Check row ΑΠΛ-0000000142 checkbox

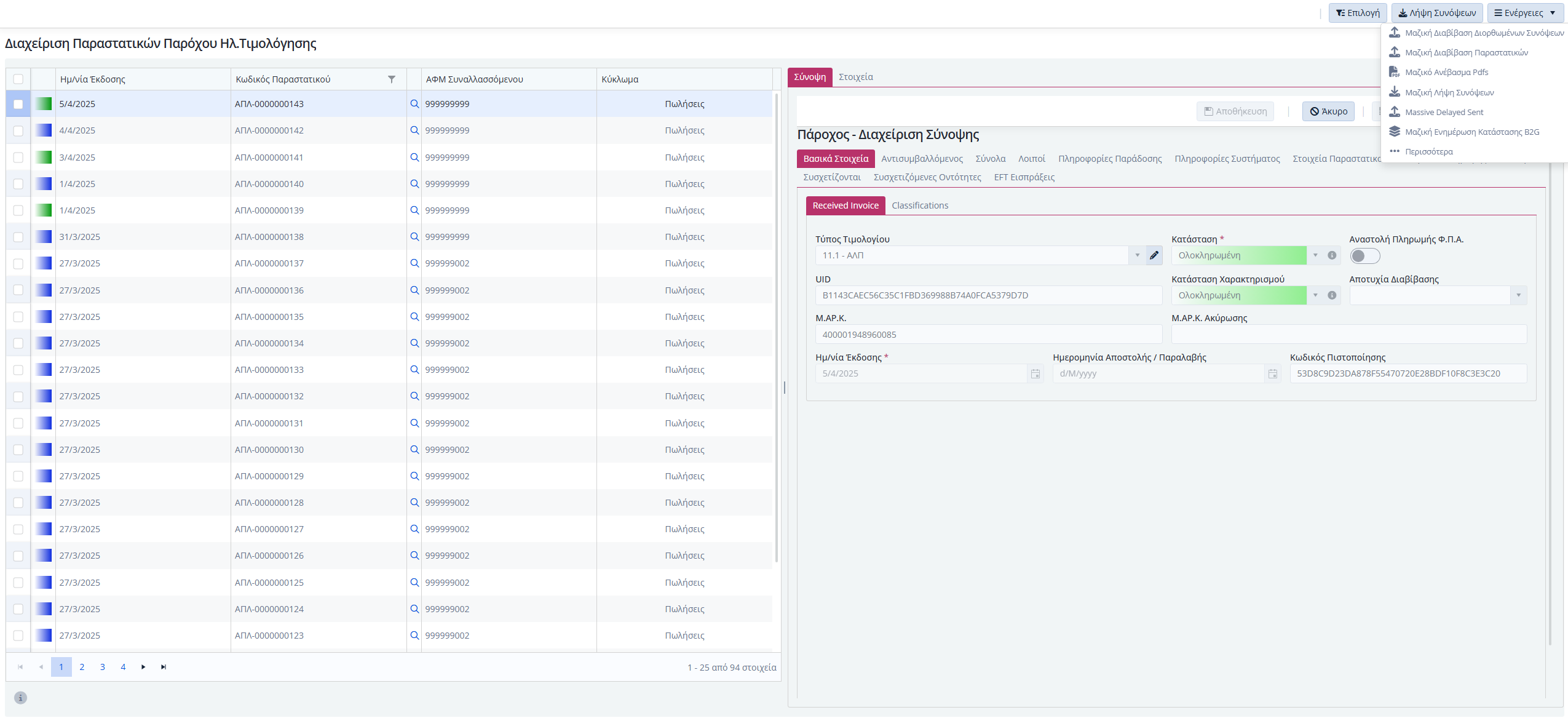[18, 130]
